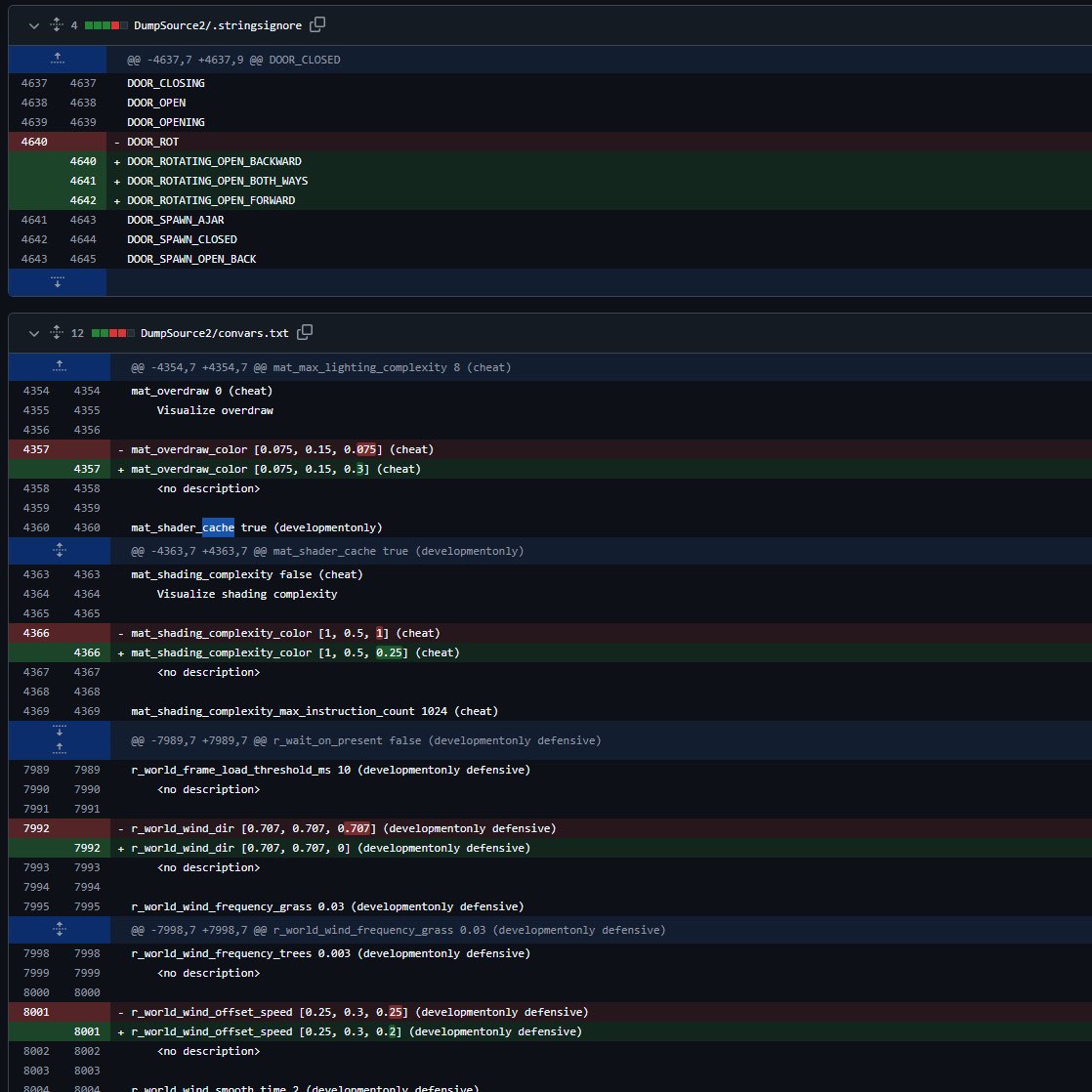Click added mat_shading_complexity_color line ending 0.25]

coord(295,652)
